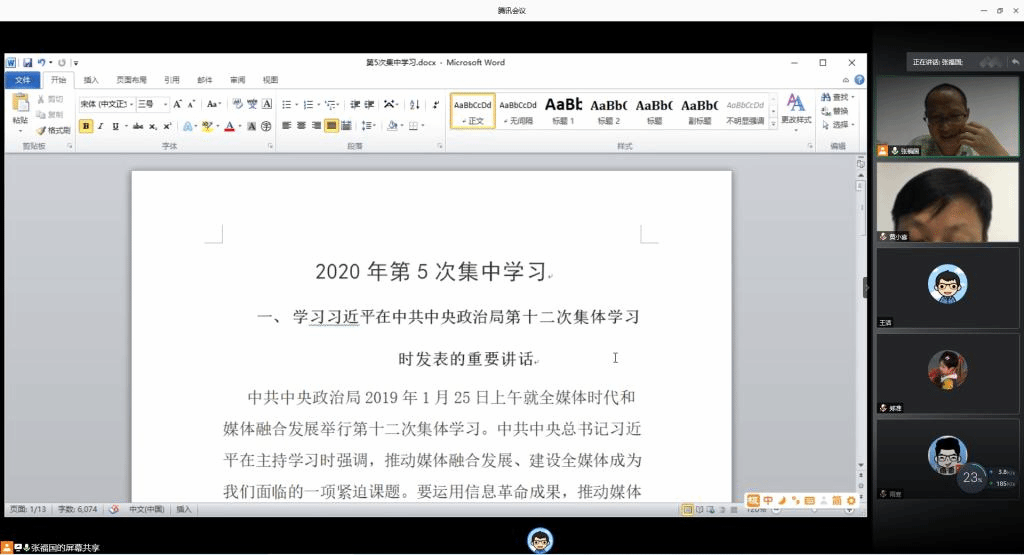The image size is (1024, 555).
Task: Click the Format Painter (格式刷) icon
Action: point(54,130)
